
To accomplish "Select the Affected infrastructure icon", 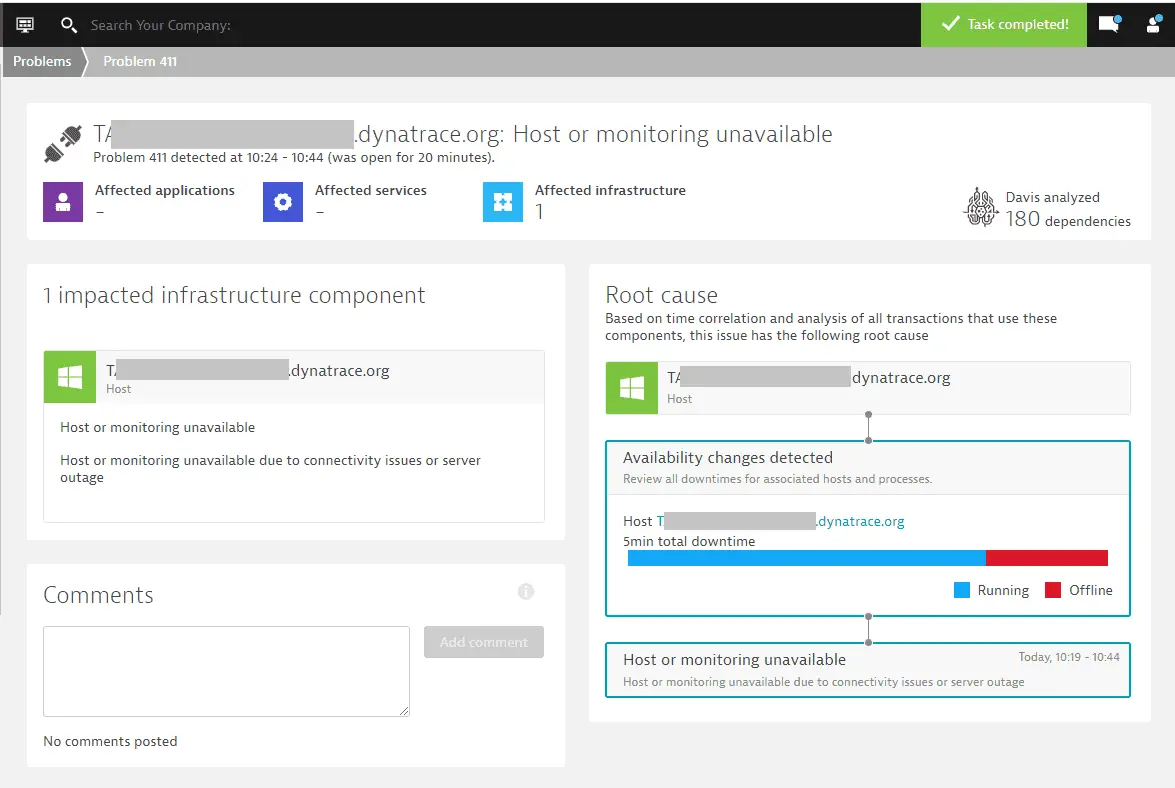I will 503,201.
